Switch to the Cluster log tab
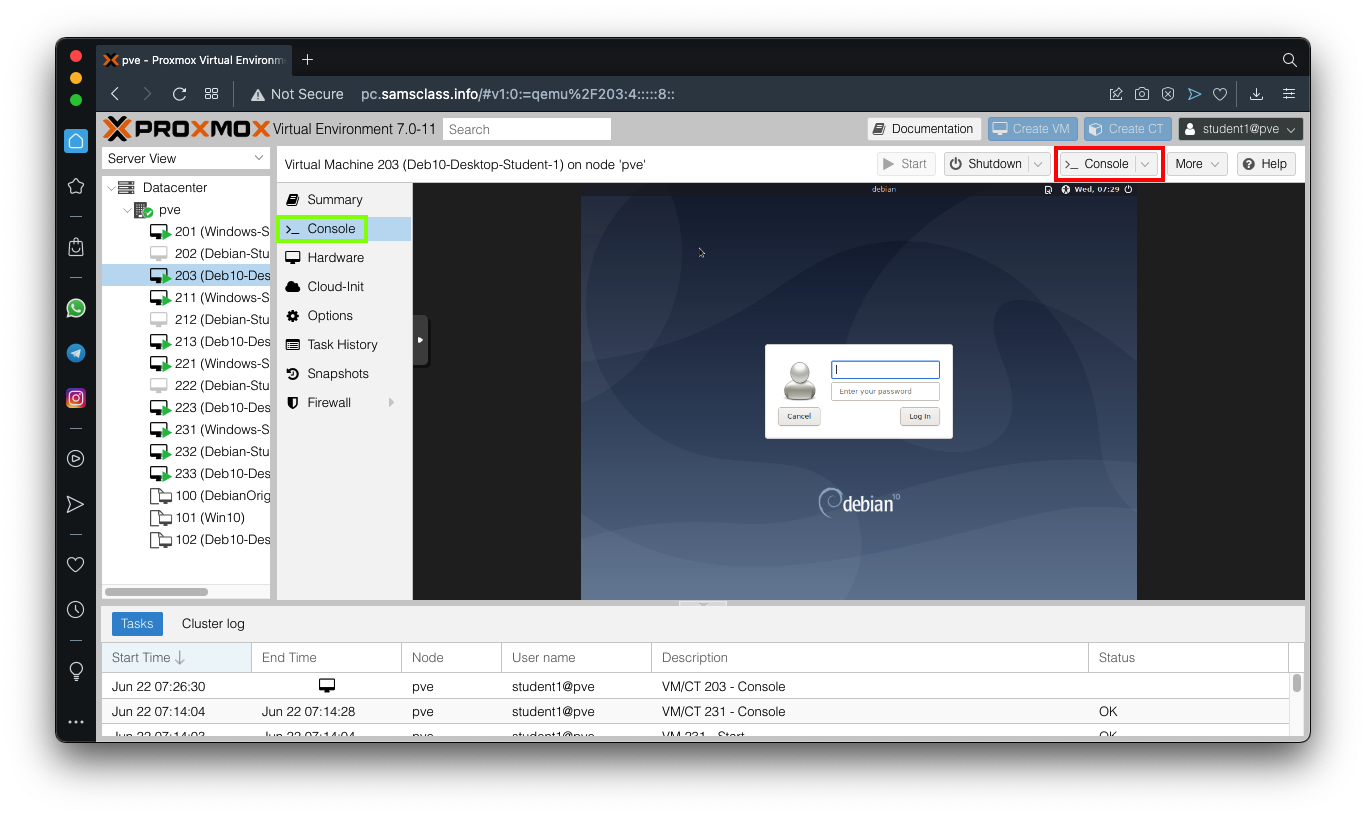This screenshot has width=1366, height=816. 213,624
